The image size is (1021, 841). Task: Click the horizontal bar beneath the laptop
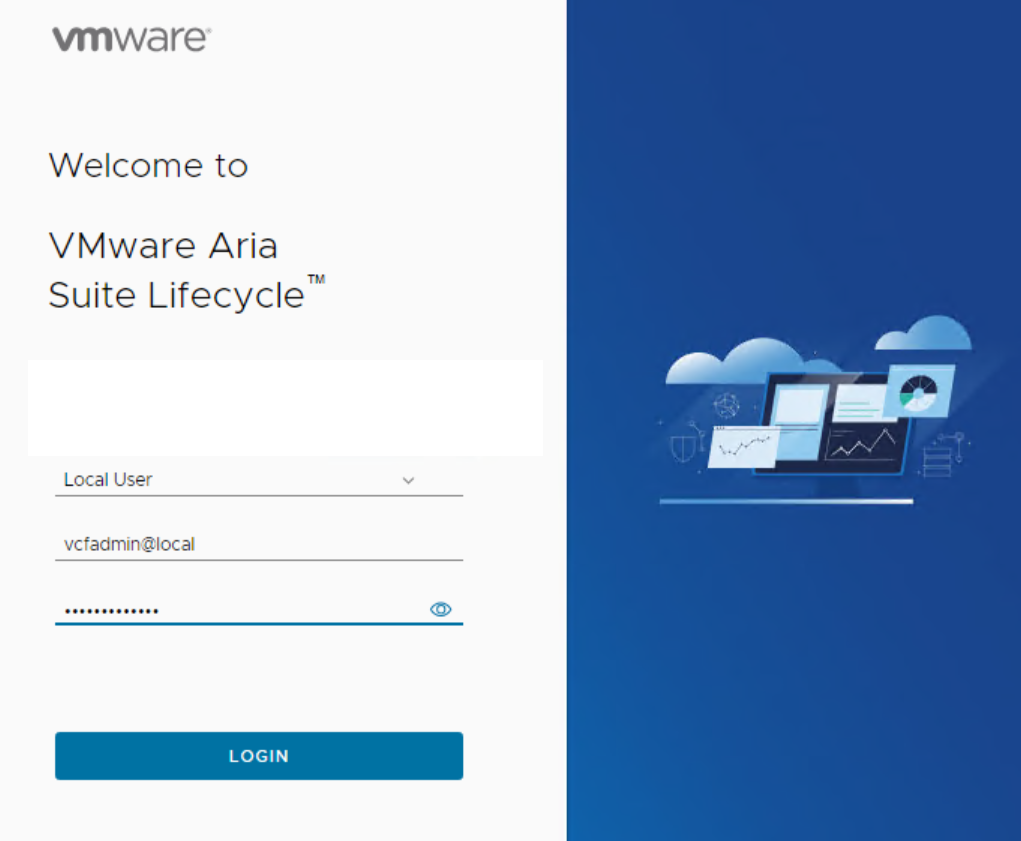(x=786, y=501)
